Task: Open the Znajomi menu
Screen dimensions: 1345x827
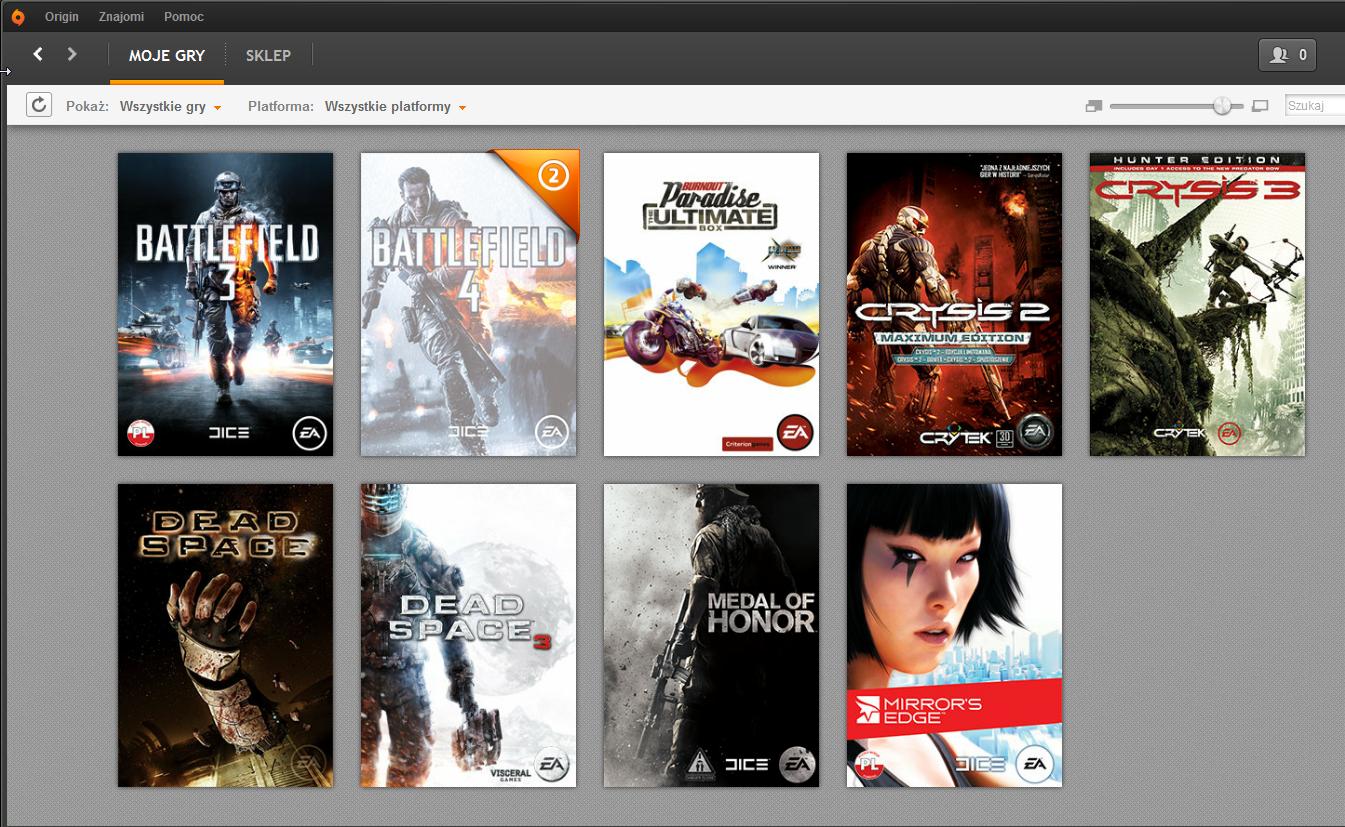Action: click(121, 17)
